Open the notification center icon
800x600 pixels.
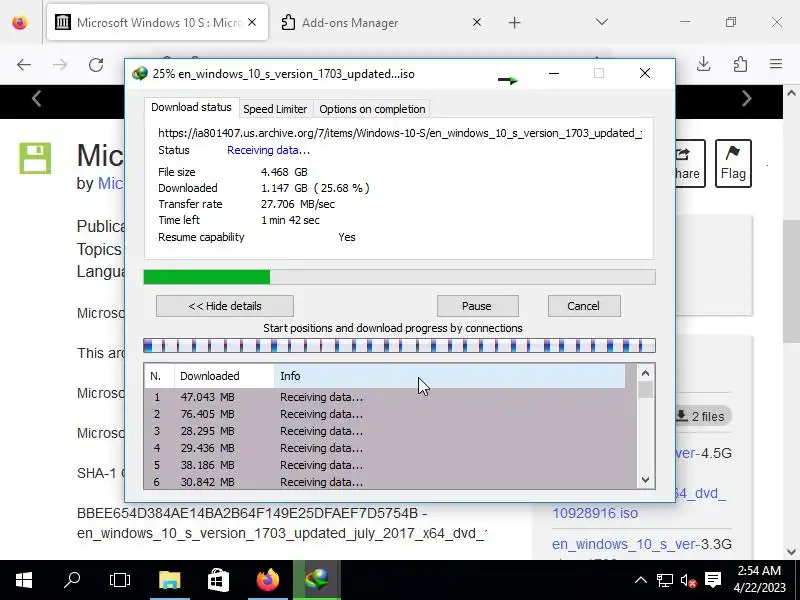(713, 580)
